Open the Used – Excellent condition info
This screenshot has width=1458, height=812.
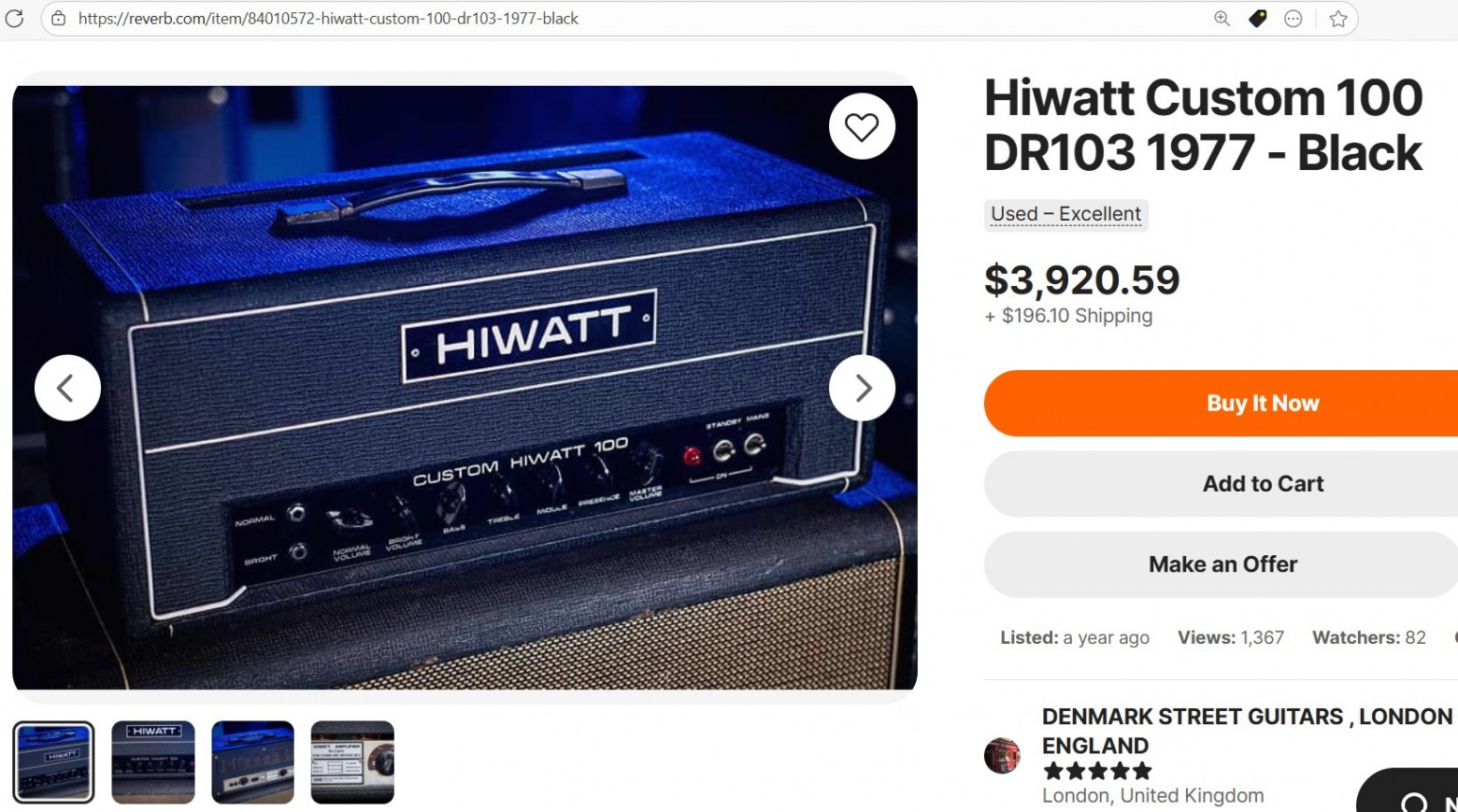[x=1065, y=214]
